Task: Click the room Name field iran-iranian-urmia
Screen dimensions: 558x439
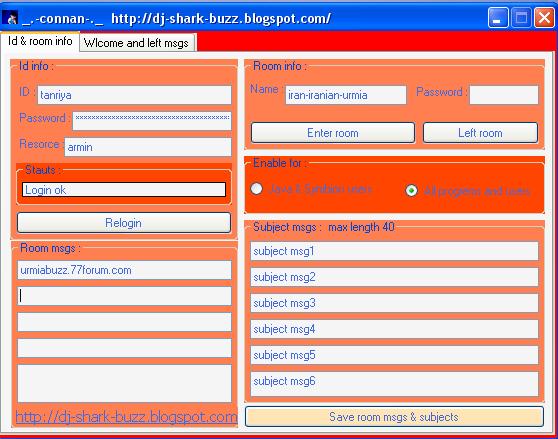Action: (346, 95)
